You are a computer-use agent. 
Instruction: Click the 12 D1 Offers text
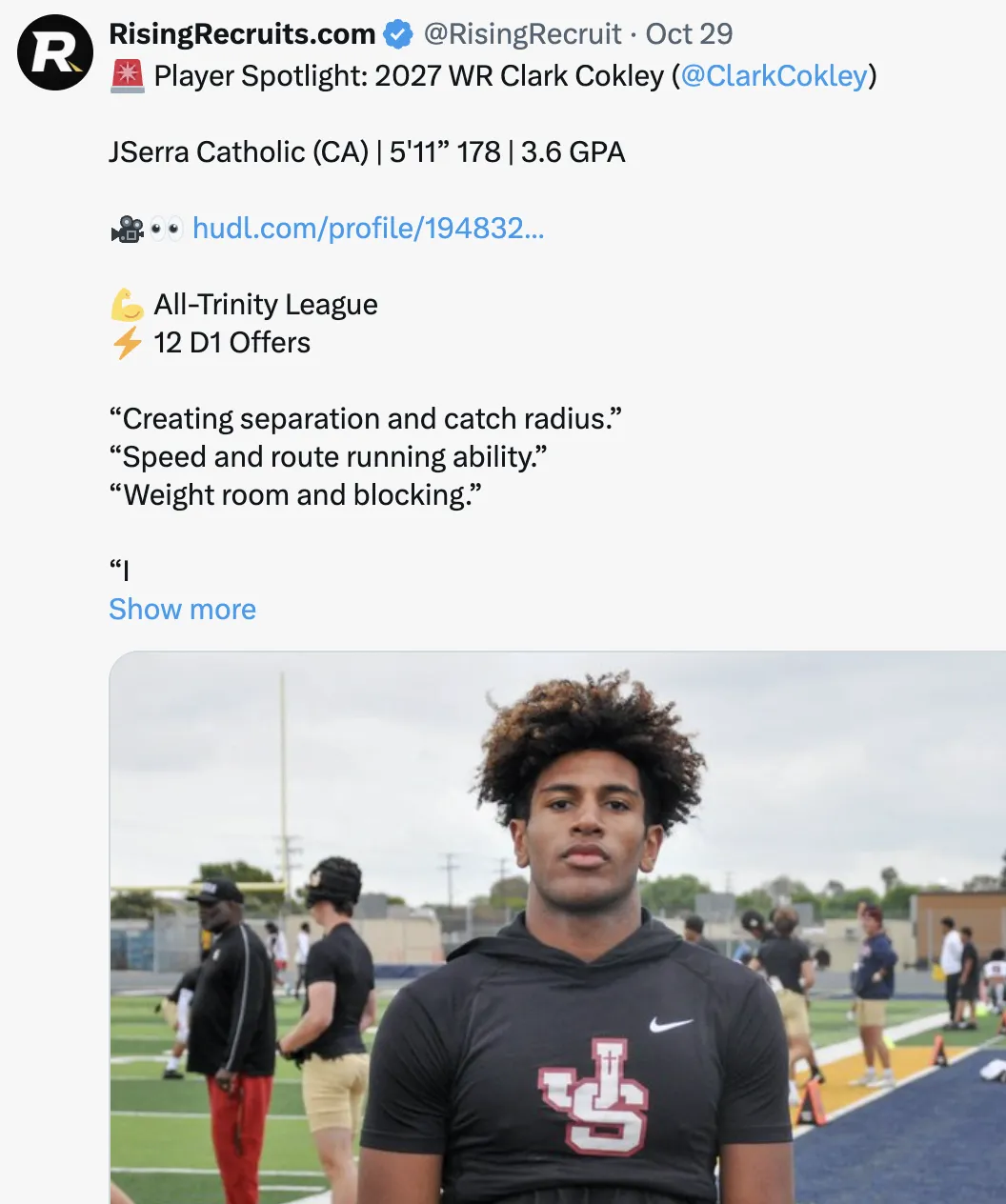(232, 343)
